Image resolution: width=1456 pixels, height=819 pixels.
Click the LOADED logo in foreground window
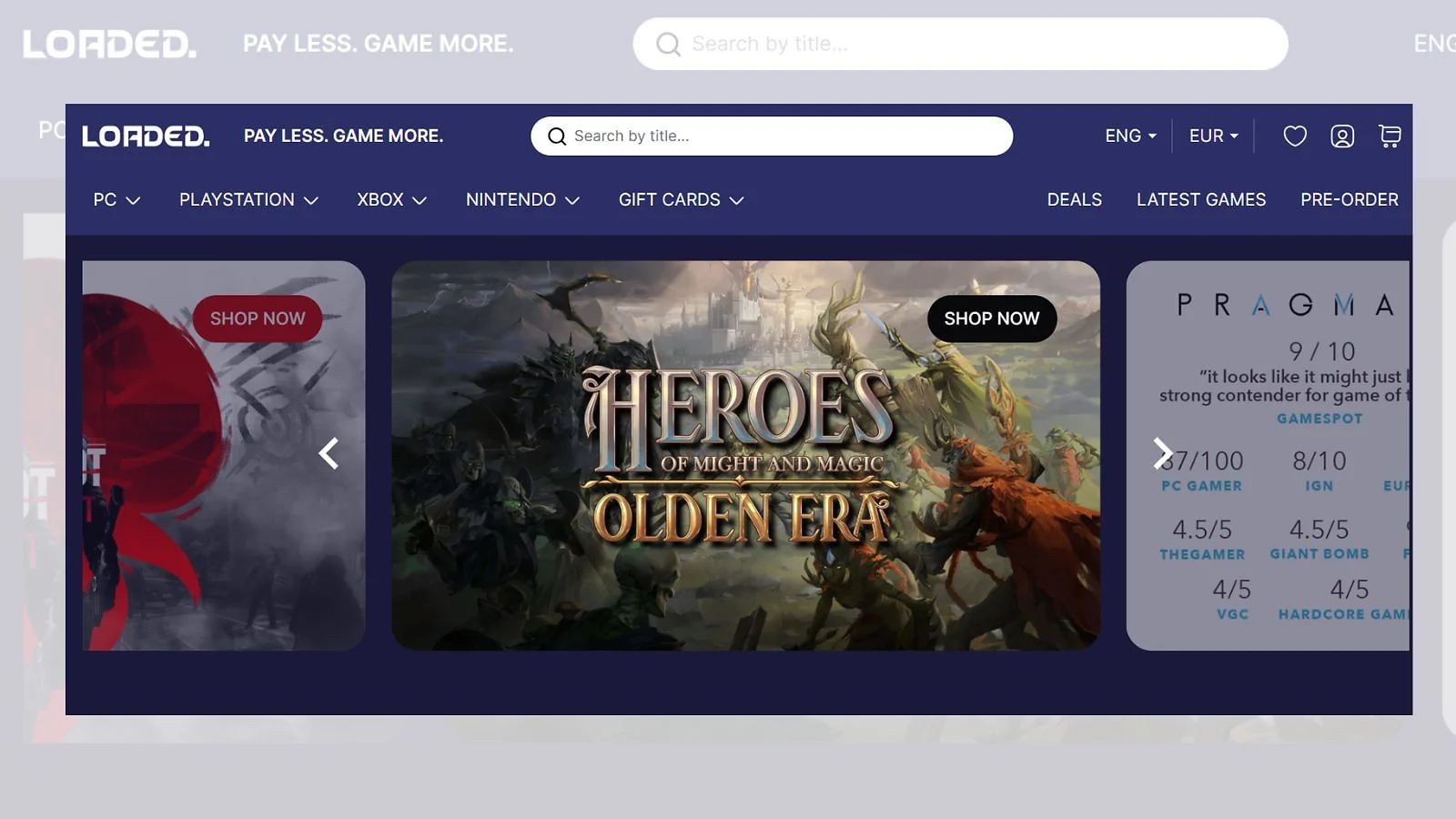(146, 136)
